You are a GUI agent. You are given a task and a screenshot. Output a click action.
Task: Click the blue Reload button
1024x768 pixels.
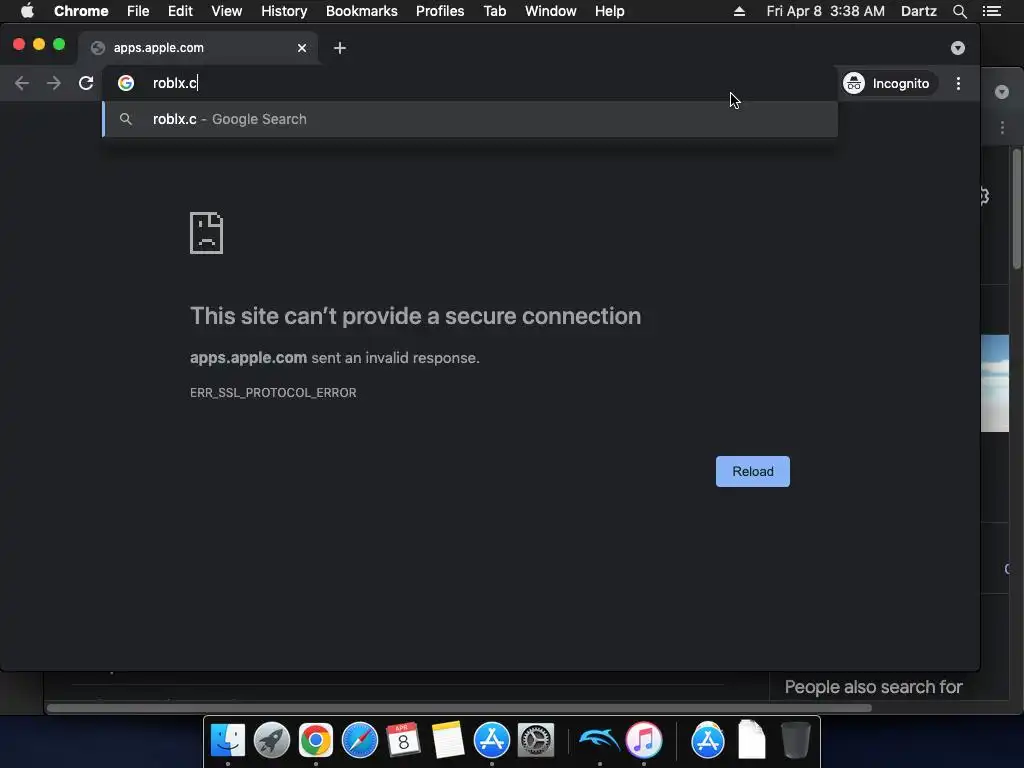752,472
